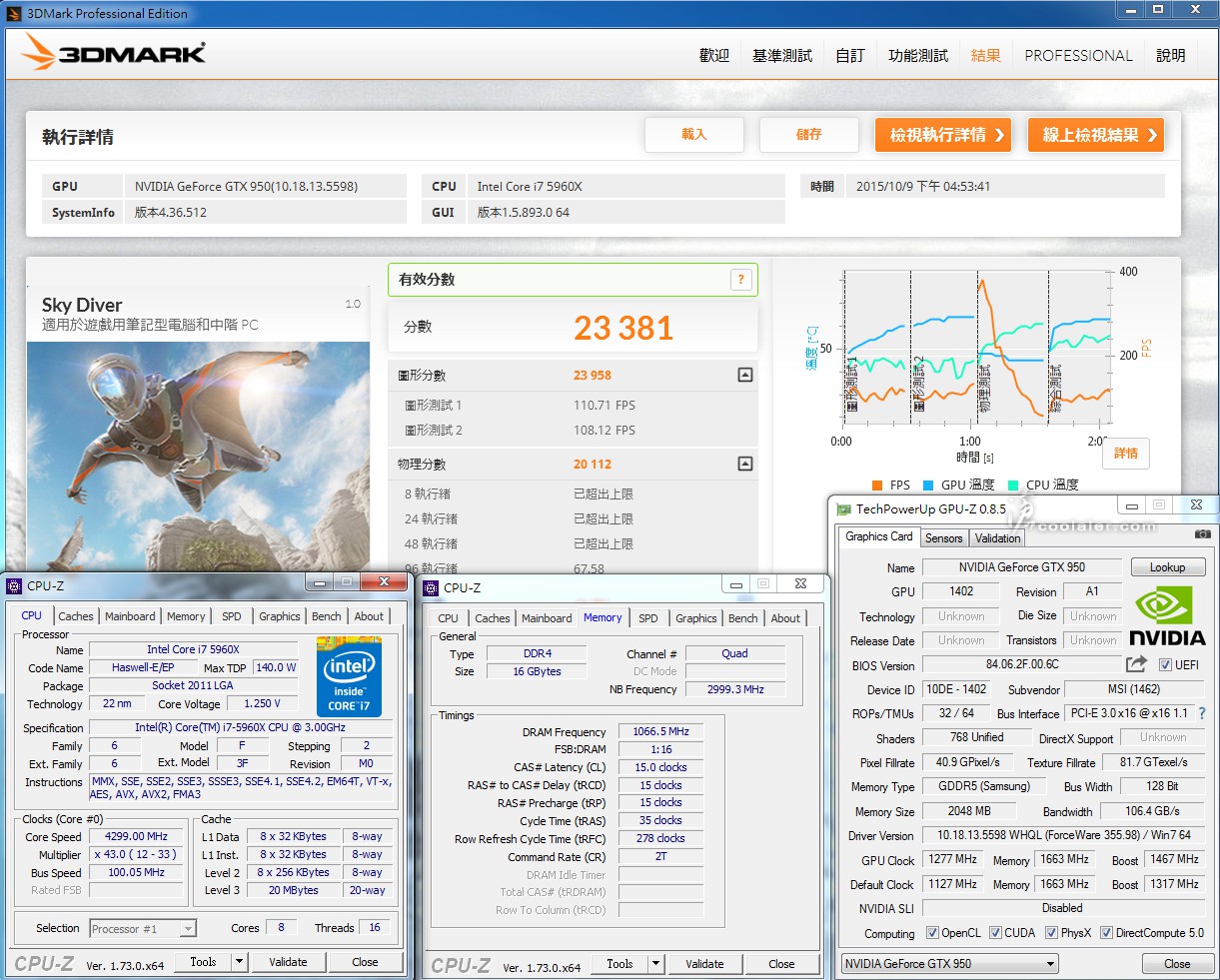Click the Sky Diver preview thumbnail

199,458
